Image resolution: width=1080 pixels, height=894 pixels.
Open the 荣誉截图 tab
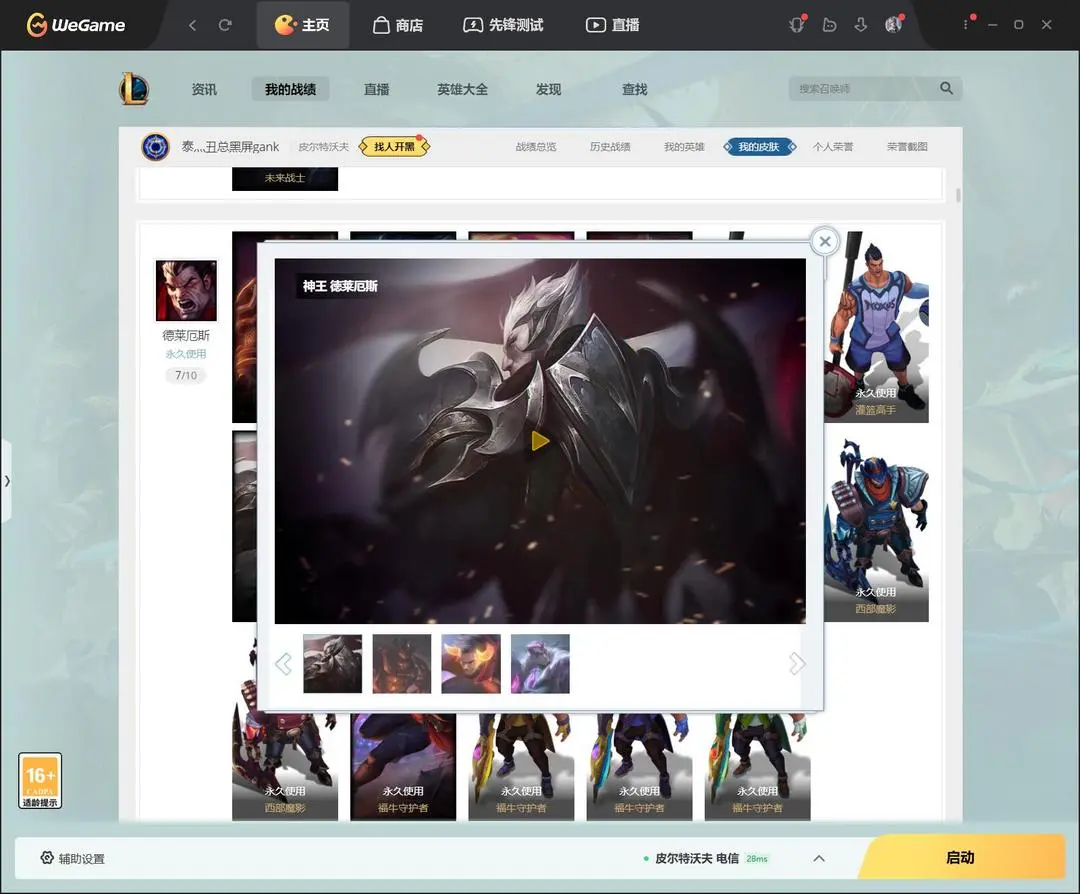(x=907, y=147)
